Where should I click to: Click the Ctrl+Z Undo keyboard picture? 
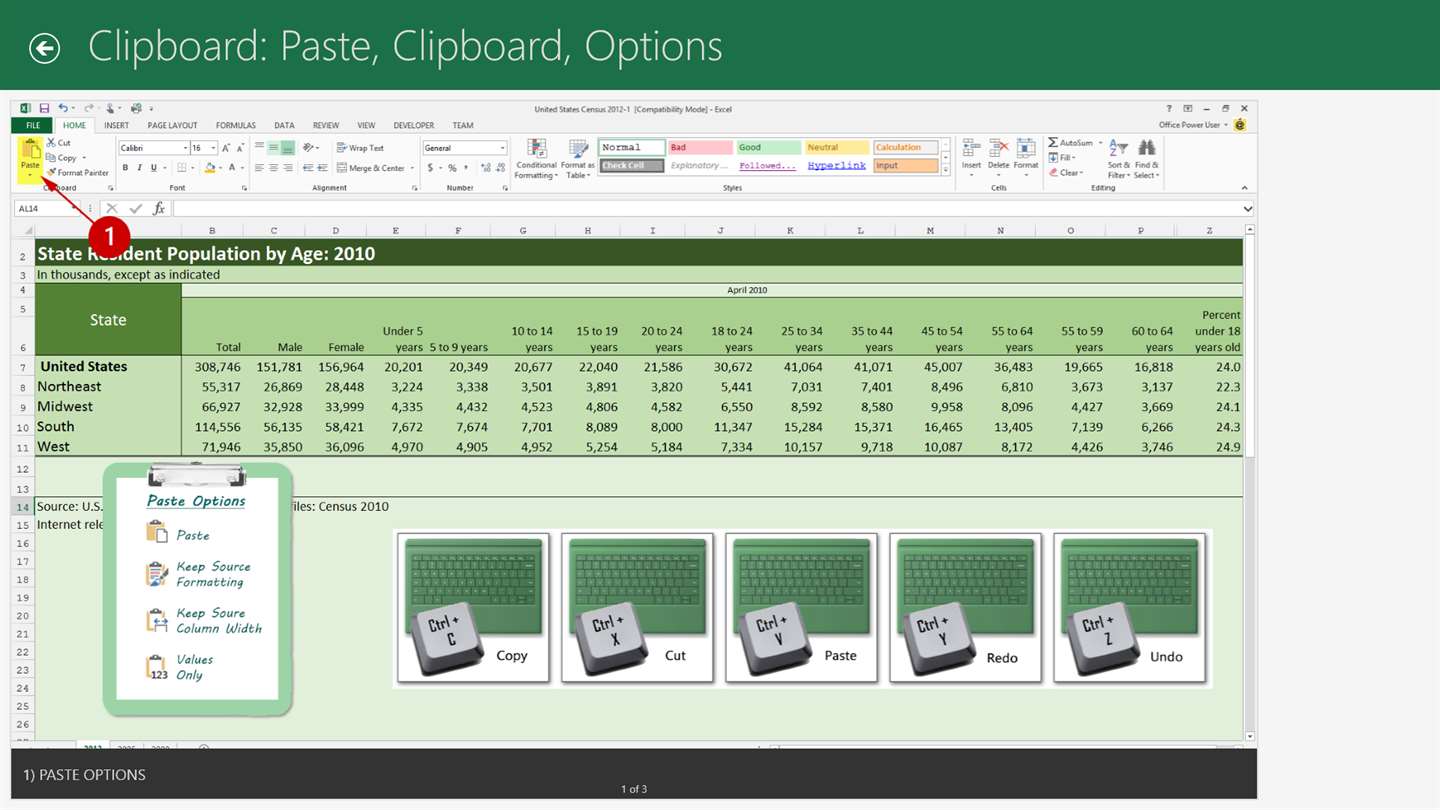tap(1129, 607)
